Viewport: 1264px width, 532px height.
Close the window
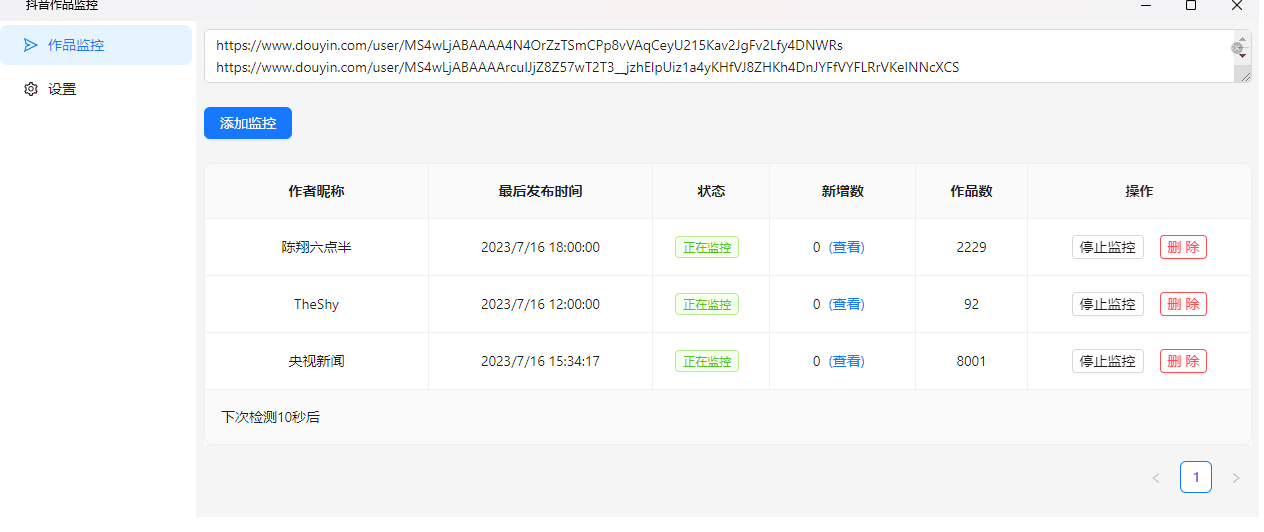[1238, 5]
